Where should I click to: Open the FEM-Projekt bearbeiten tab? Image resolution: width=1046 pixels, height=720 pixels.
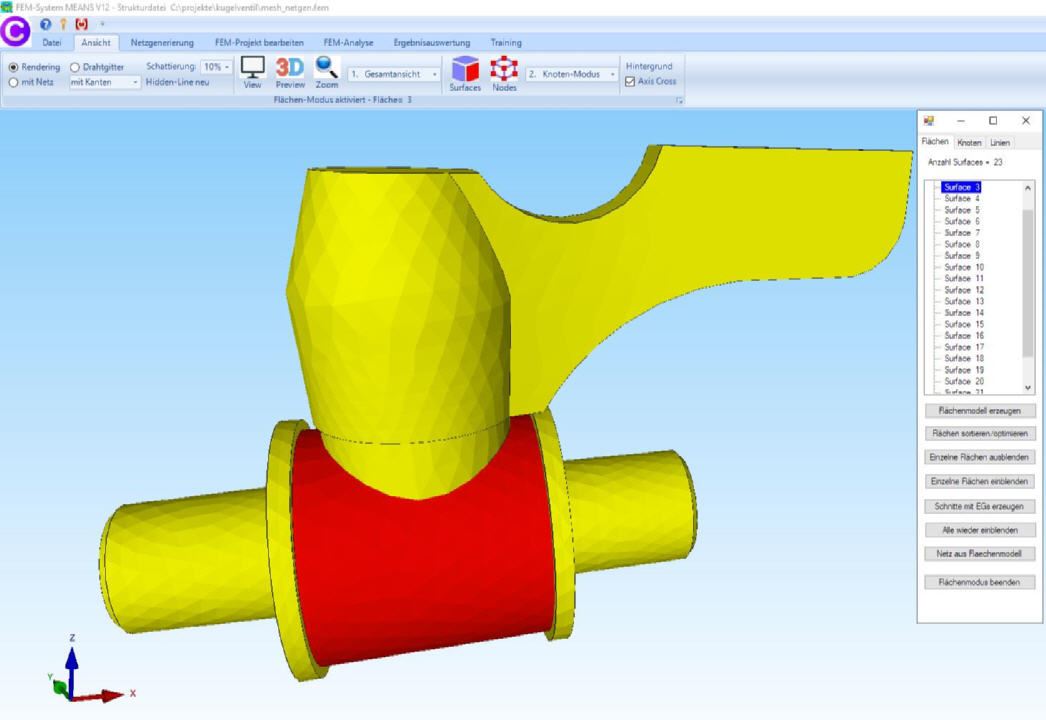pos(259,43)
